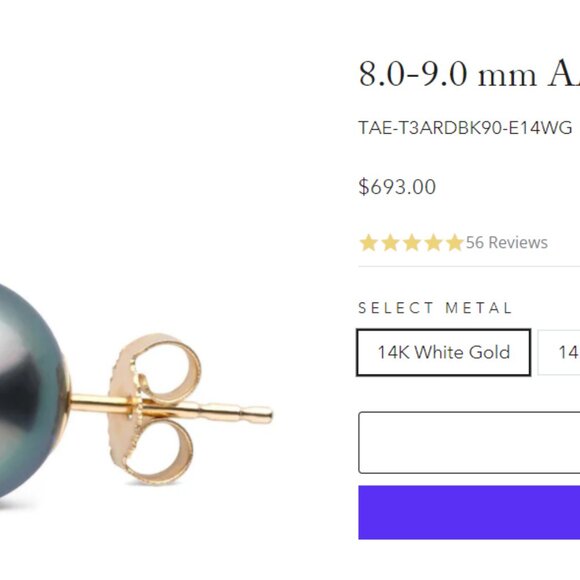Click the product title starting with 8.0-9.0 mm
Image resolution: width=580 pixels, height=580 pixels.
coord(469,74)
